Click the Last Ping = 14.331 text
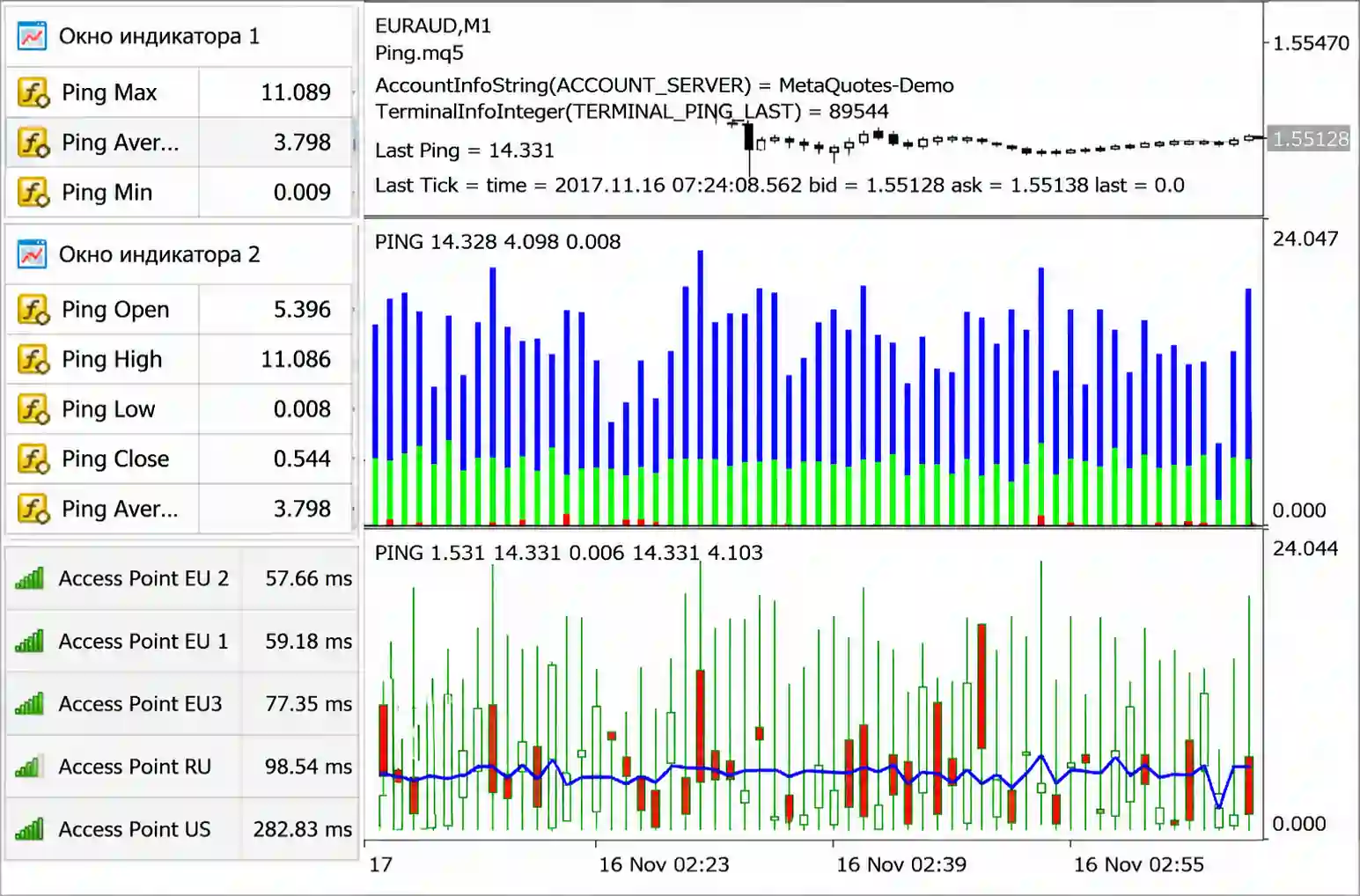 coord(465,151)
